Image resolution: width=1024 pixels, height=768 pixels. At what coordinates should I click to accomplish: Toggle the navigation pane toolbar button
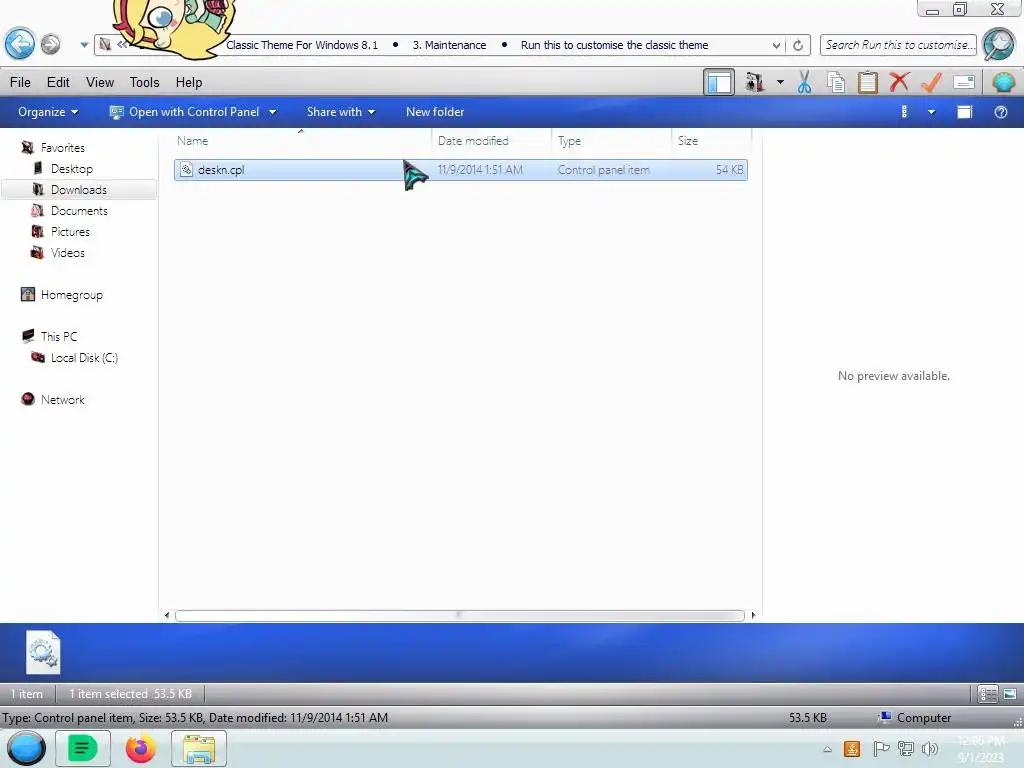719,82
